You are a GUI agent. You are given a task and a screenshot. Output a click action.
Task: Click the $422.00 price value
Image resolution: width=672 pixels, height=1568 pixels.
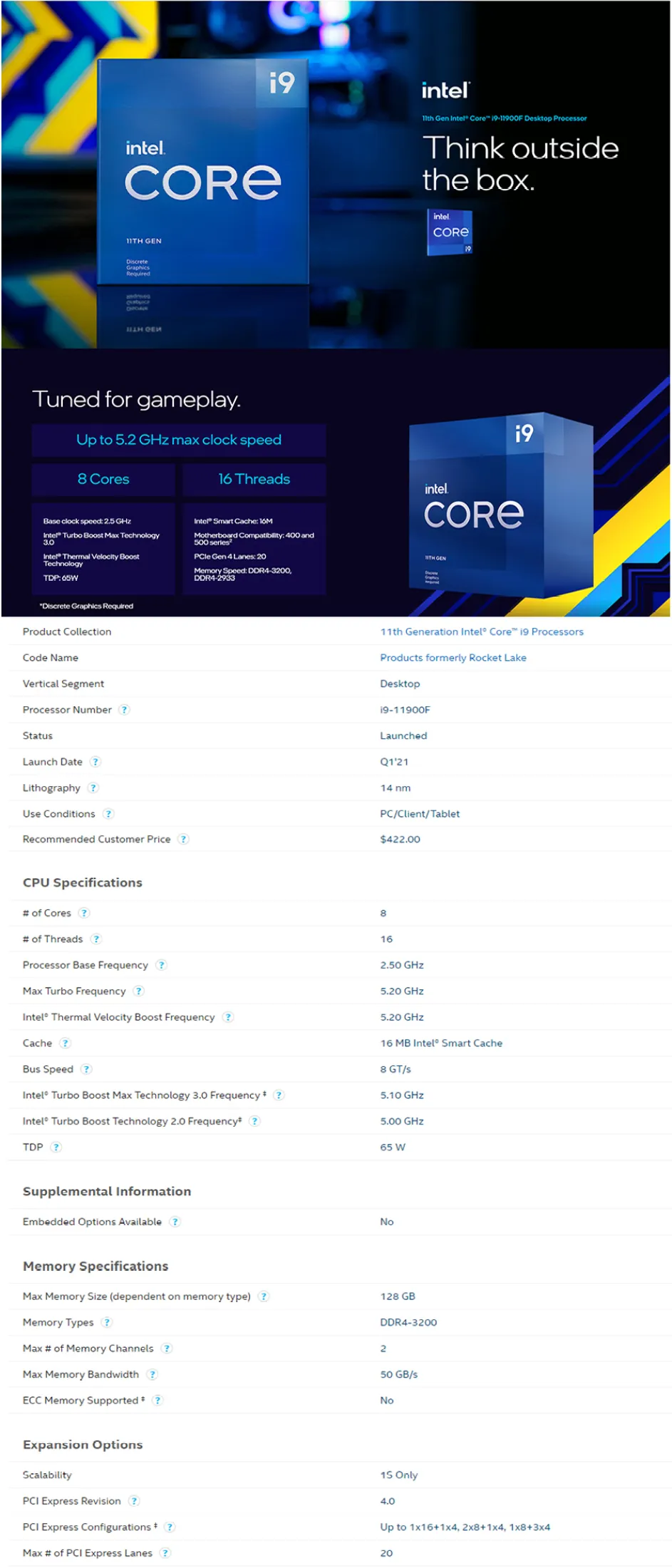tap(400, 839)
